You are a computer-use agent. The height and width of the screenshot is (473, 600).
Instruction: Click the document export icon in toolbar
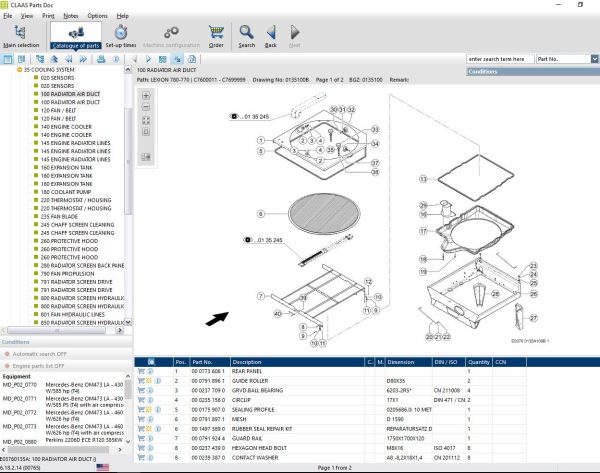(x=192, y=59)
